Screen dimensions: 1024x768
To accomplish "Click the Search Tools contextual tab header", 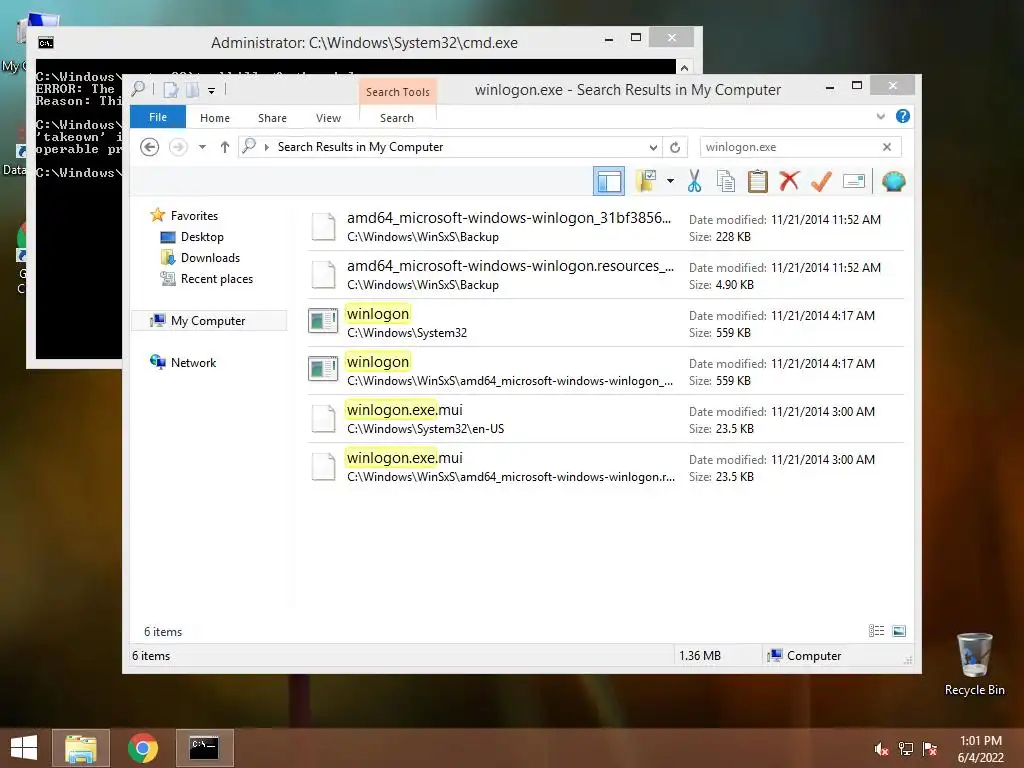I will point(398,91).
